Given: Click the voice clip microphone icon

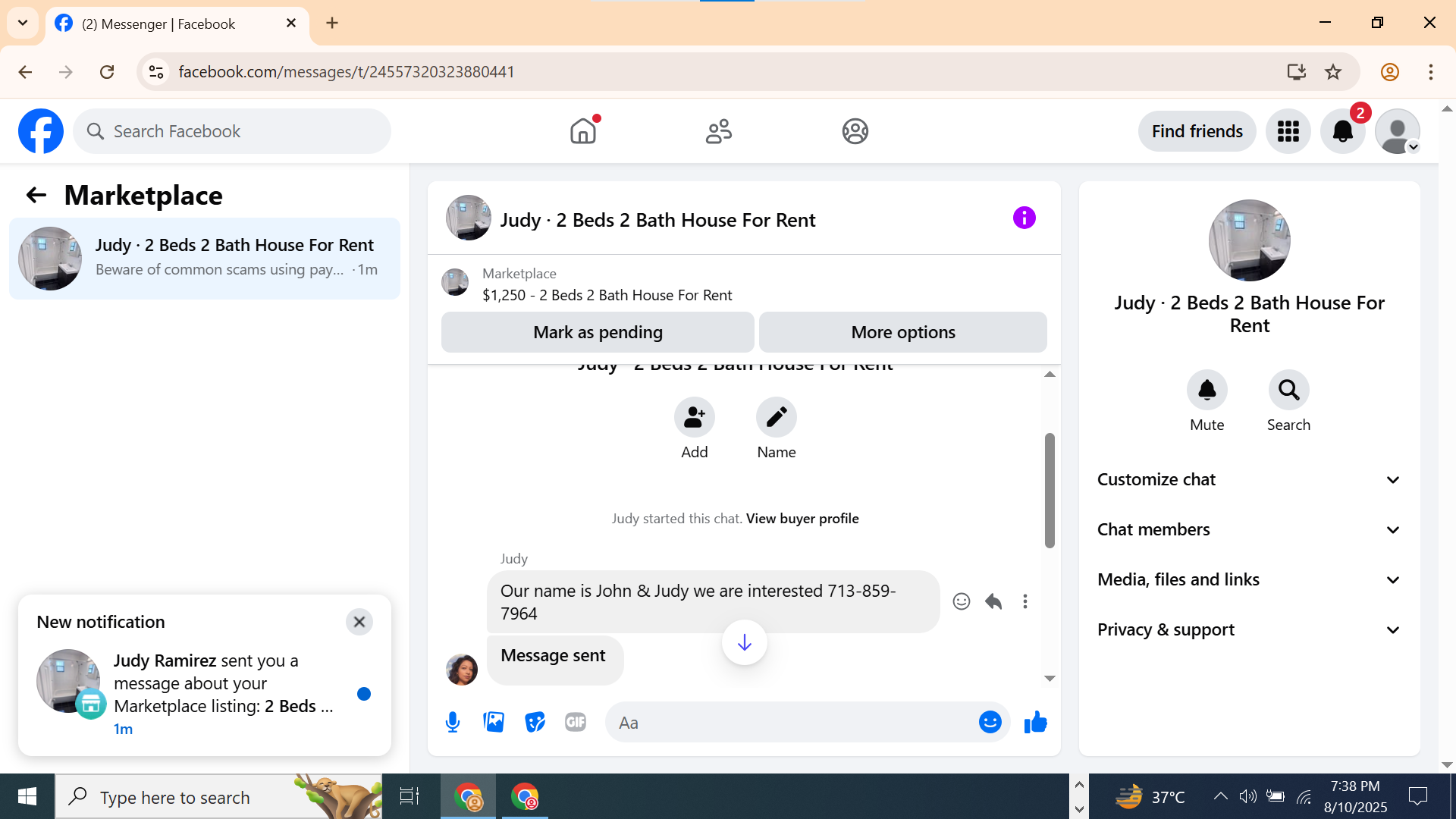Looking at the screenshot, I should point(453,722).
